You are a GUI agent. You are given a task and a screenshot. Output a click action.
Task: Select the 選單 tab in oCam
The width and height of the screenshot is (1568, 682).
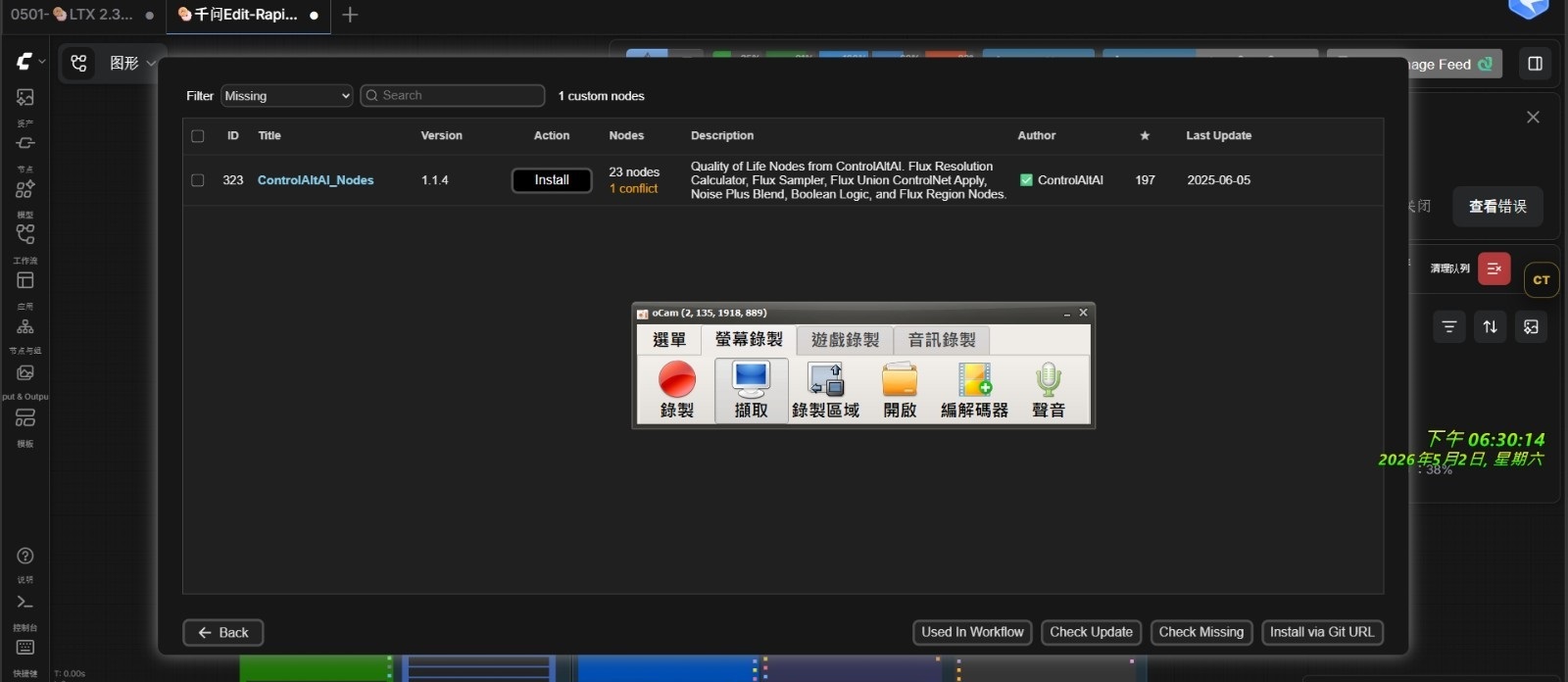coord(669,340)
